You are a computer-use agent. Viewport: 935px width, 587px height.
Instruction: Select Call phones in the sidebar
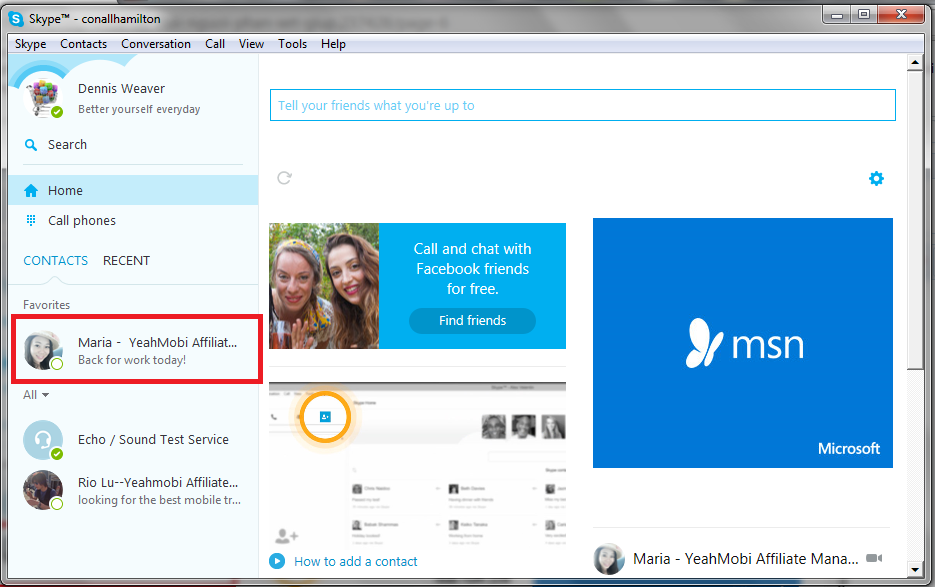coord(134,221)
